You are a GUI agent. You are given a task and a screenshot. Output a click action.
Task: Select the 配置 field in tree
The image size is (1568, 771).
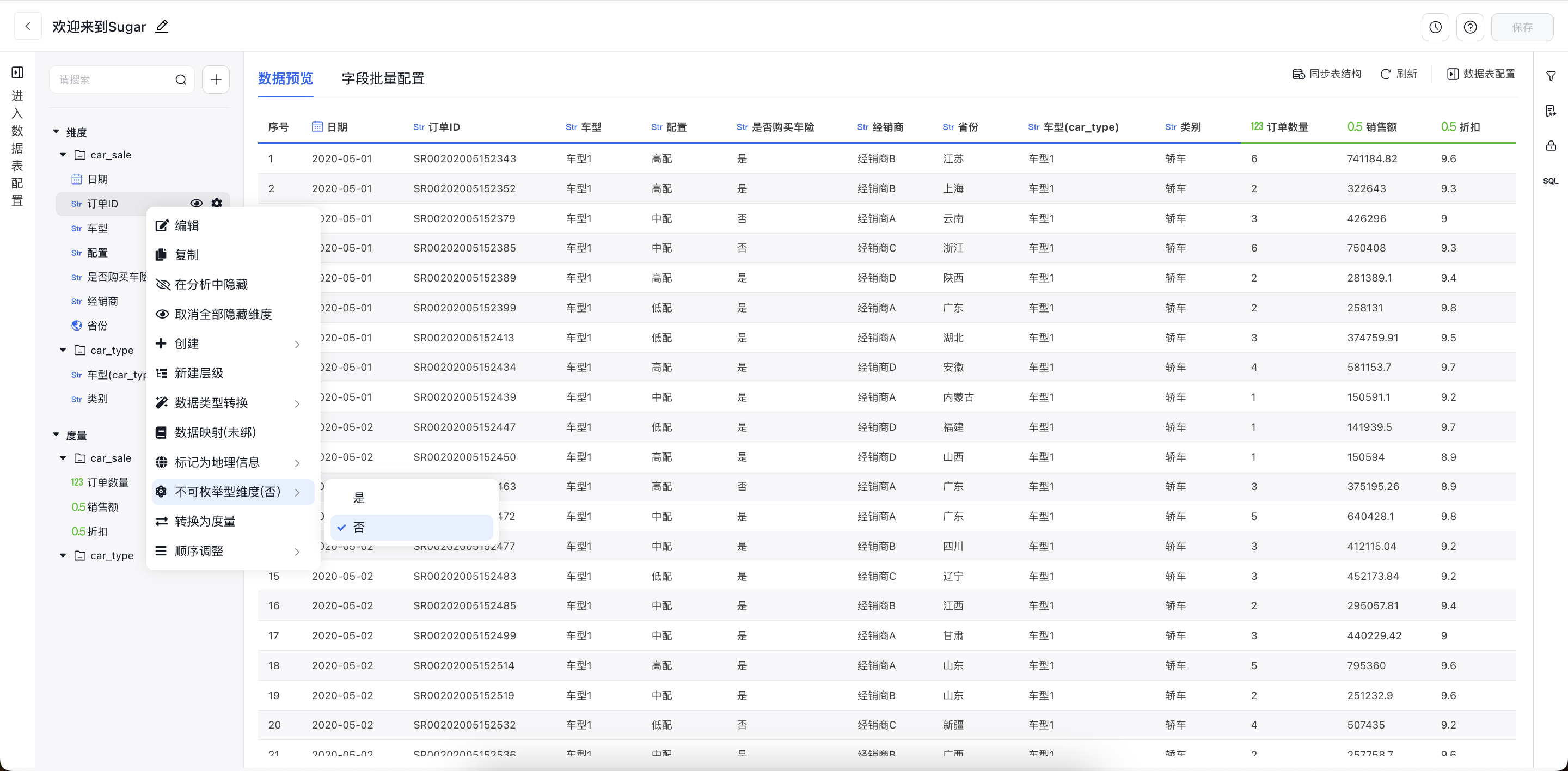97,253
